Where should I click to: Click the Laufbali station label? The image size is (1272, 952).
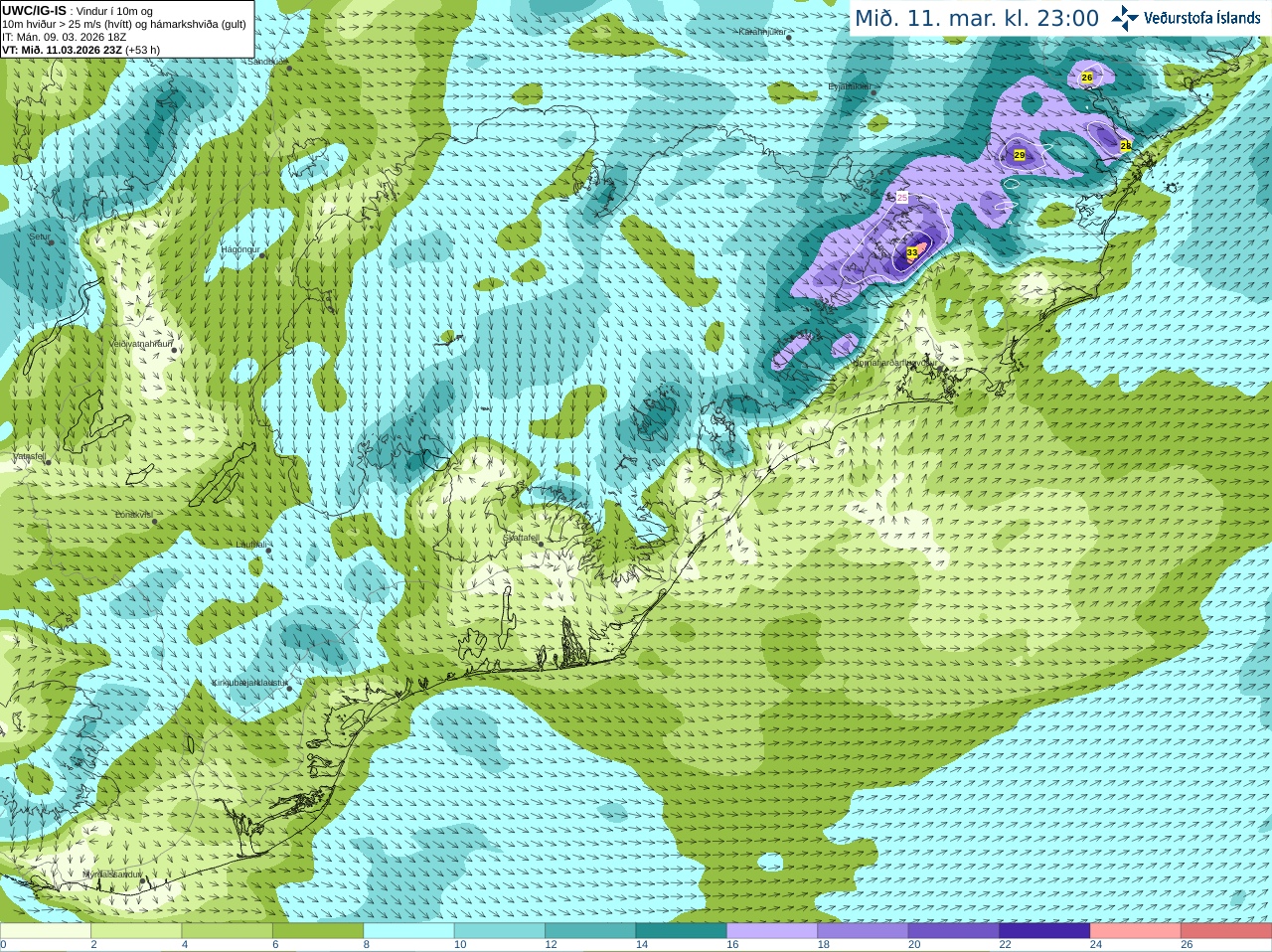251,544
